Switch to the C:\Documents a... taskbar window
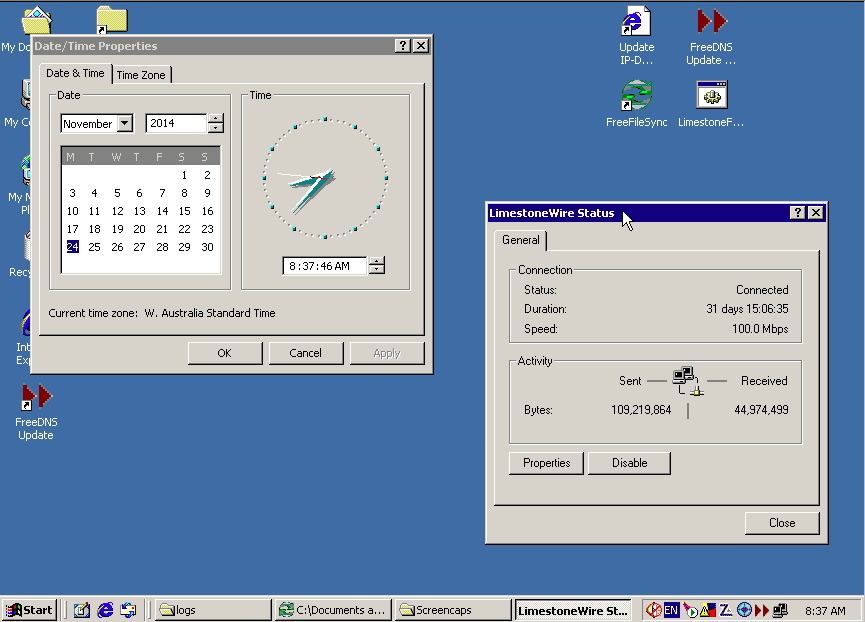Screen dimensions: 865x622 coord(333,610)
